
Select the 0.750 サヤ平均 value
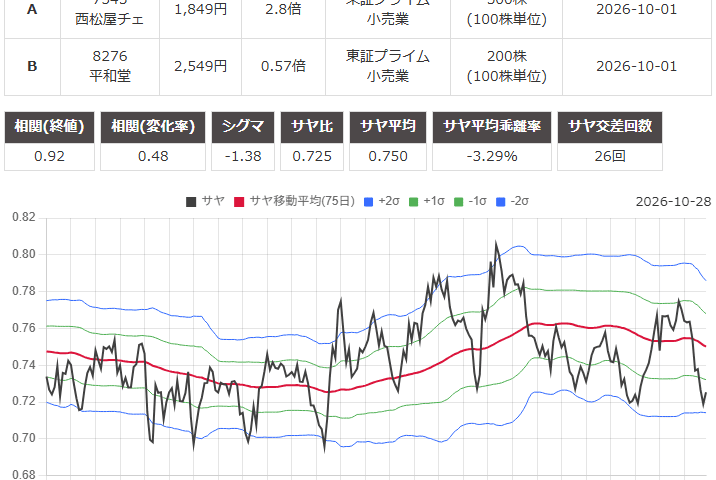click(388, 156)
